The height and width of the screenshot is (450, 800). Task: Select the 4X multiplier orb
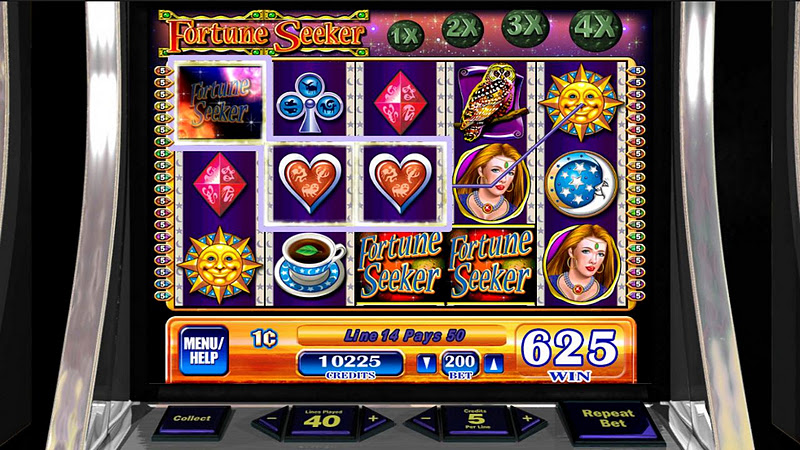tap(595, 29)
